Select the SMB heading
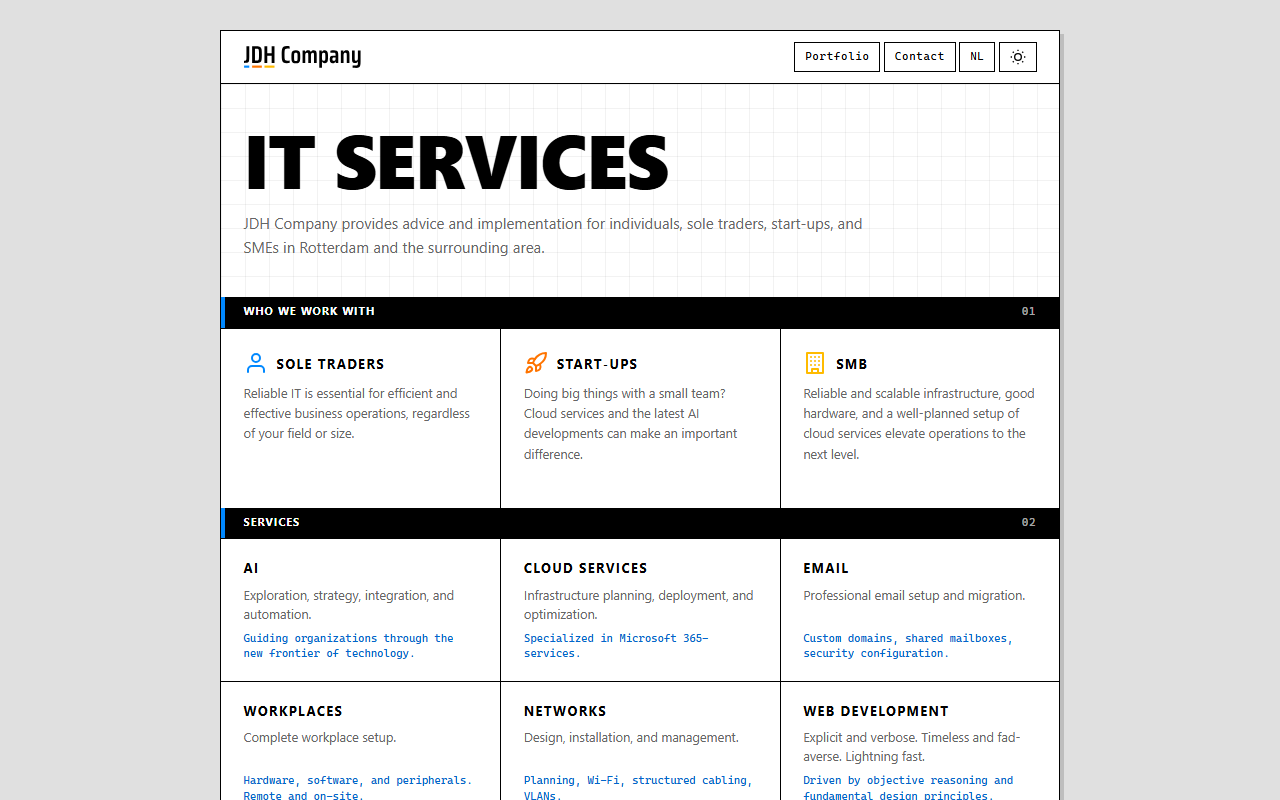Screen dimensions: 1280x800 (x=852, y=364)
